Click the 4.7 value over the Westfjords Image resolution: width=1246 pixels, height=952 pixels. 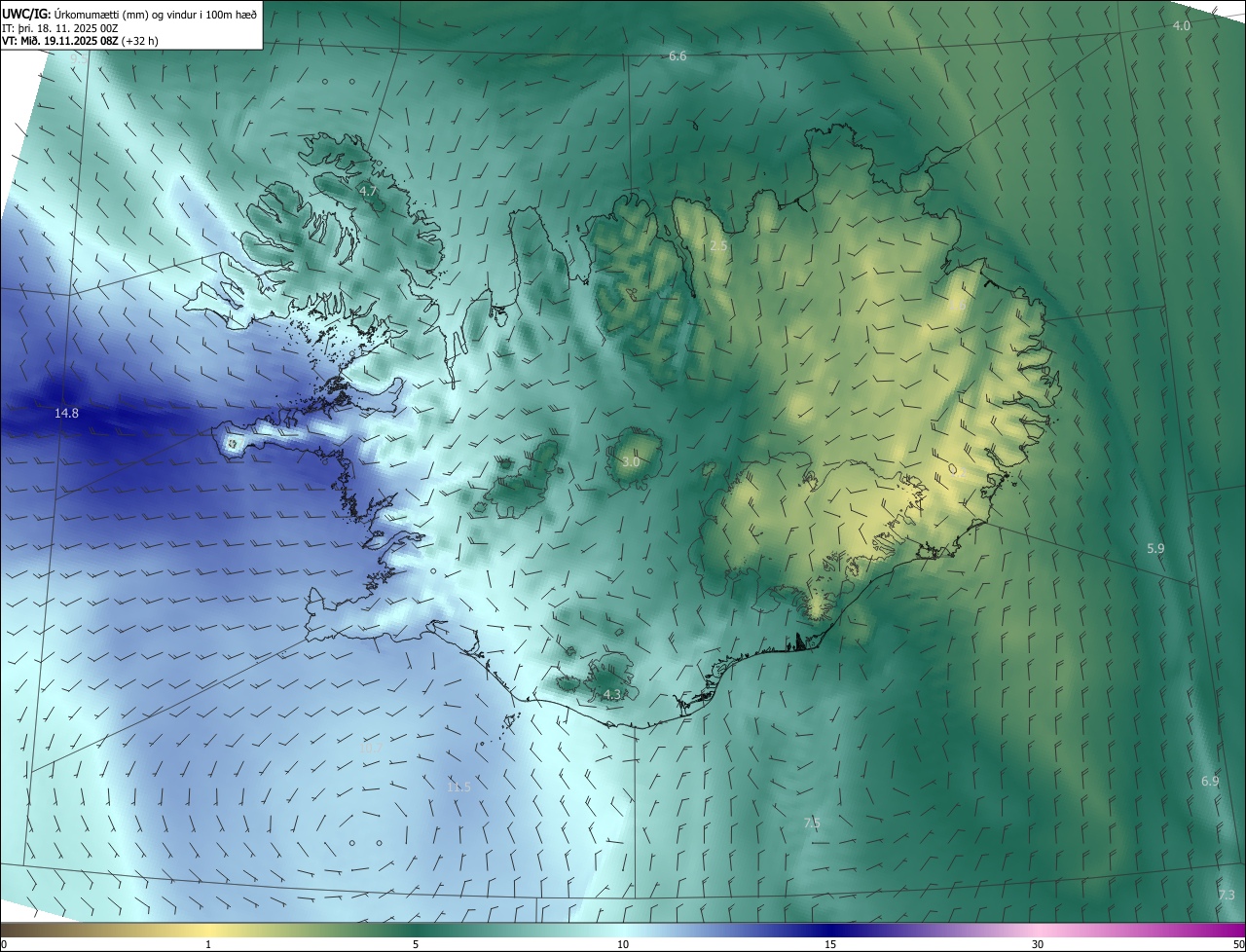click(368, 192)
